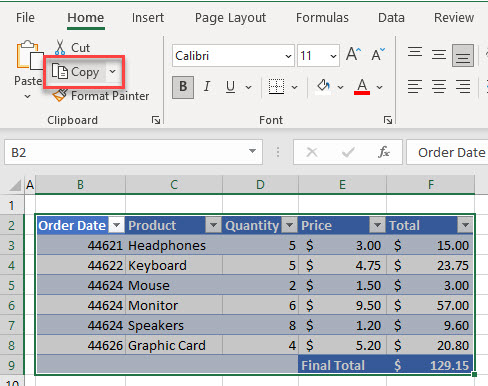Increase font size with larger A icon
Viewport: 488px width, 386px height.
353,54
